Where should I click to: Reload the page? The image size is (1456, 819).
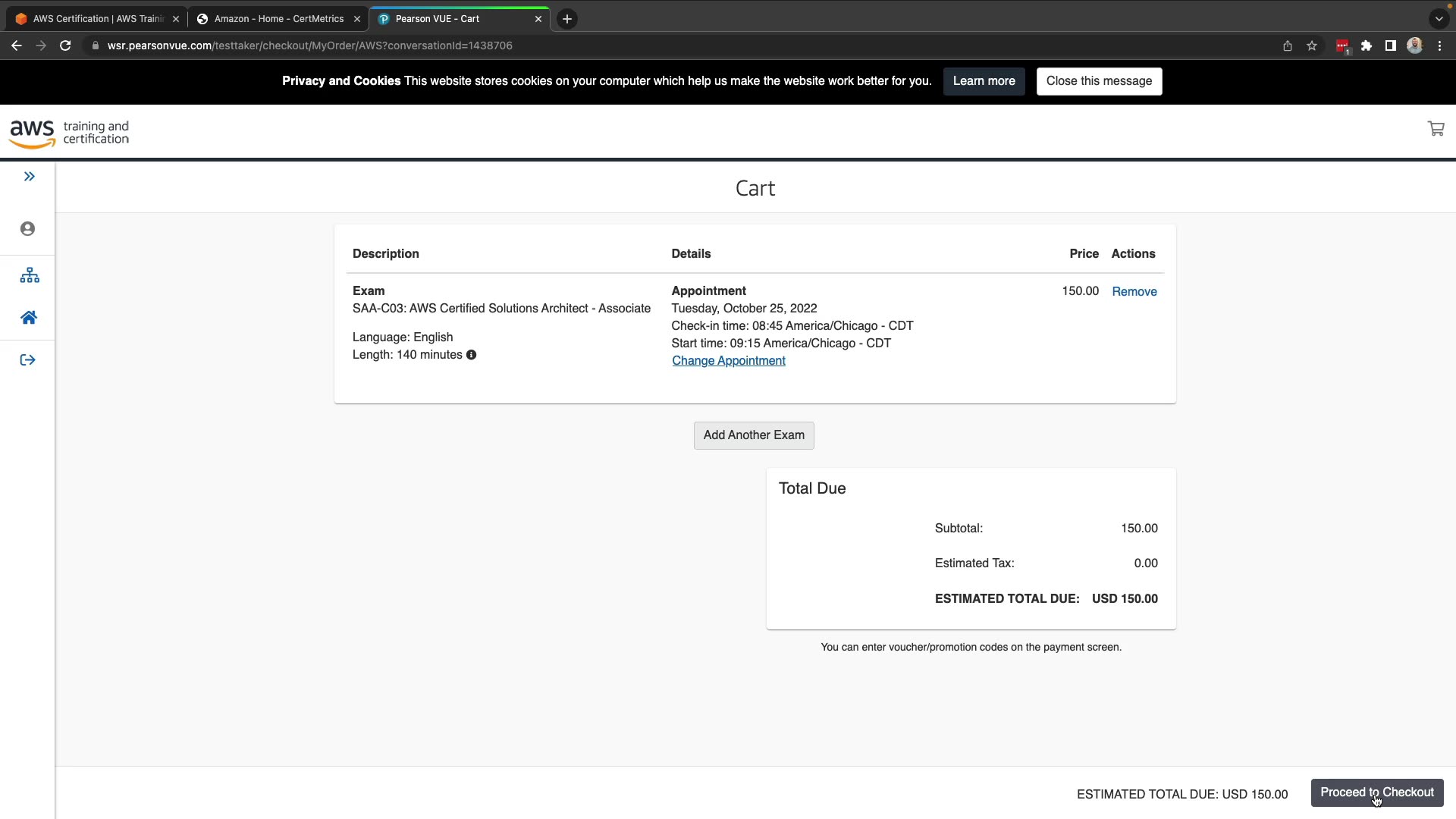pyautogui.click(x=65, y=45)
